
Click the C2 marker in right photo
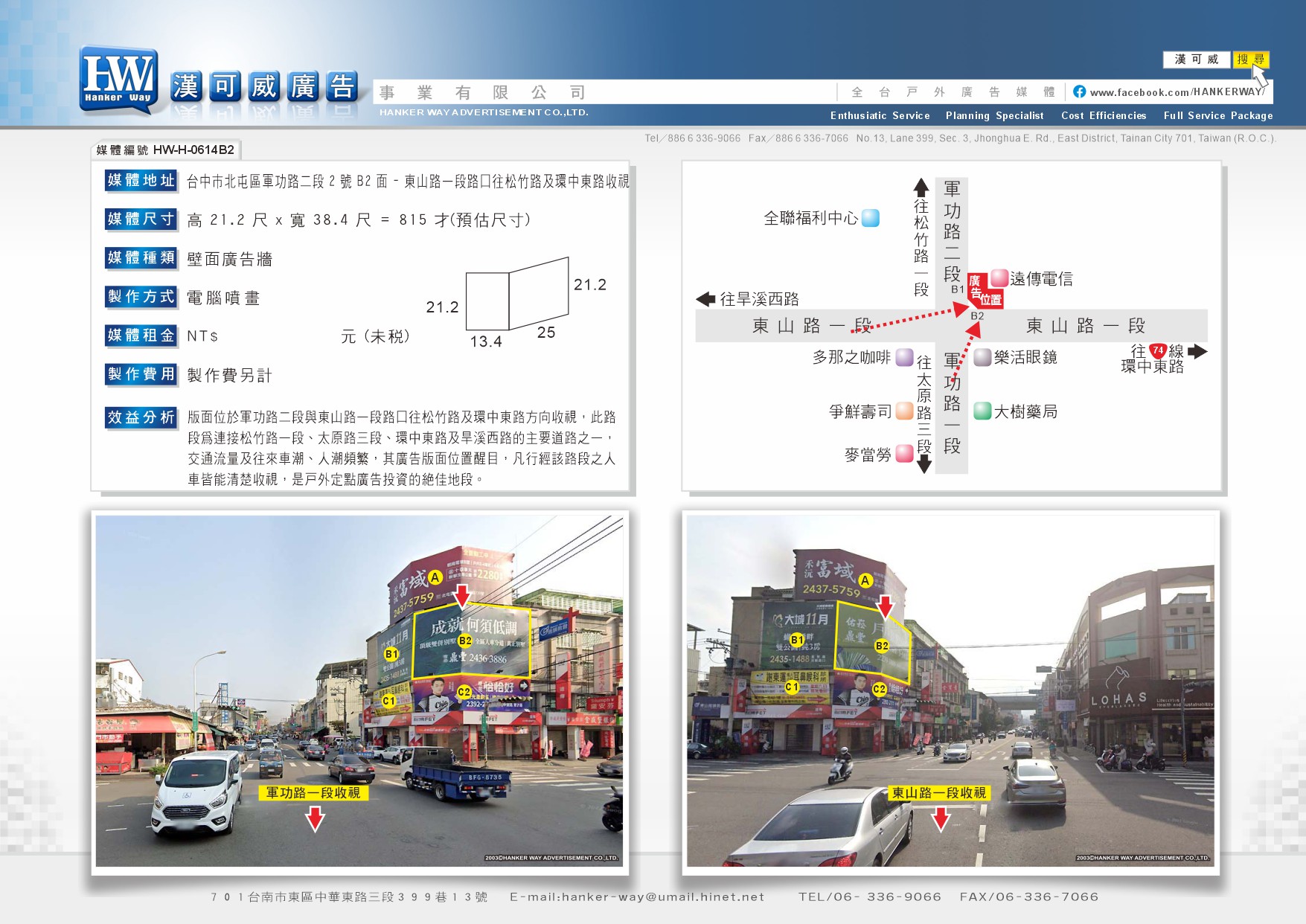pyautogui.click(x=880, y=689)
